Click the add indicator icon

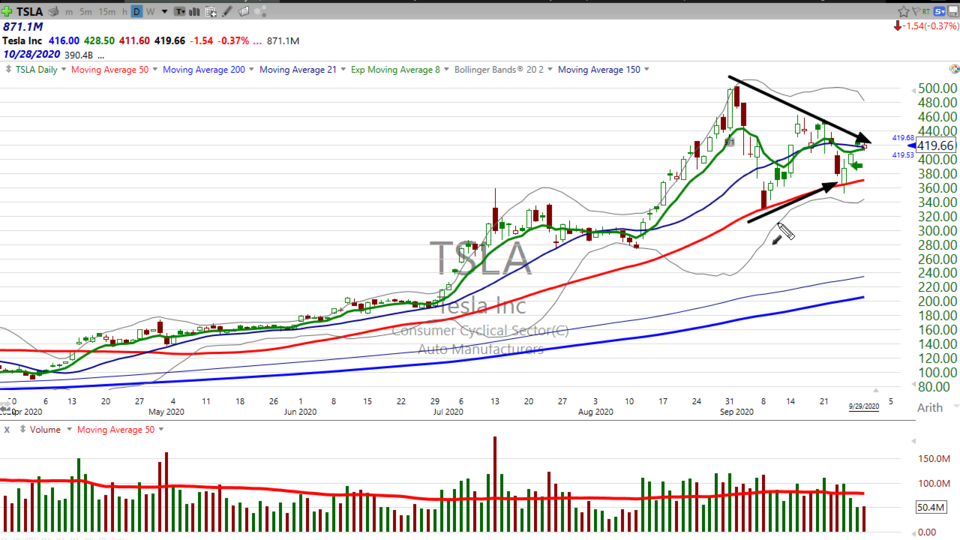click(x=211, y=11)
